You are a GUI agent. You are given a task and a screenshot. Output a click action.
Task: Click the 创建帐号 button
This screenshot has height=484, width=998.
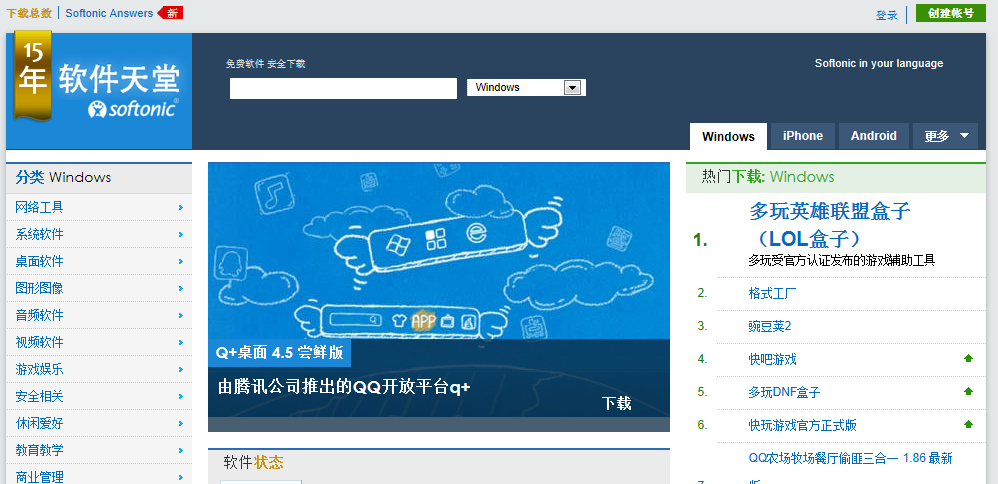click(x=950, y=13)
